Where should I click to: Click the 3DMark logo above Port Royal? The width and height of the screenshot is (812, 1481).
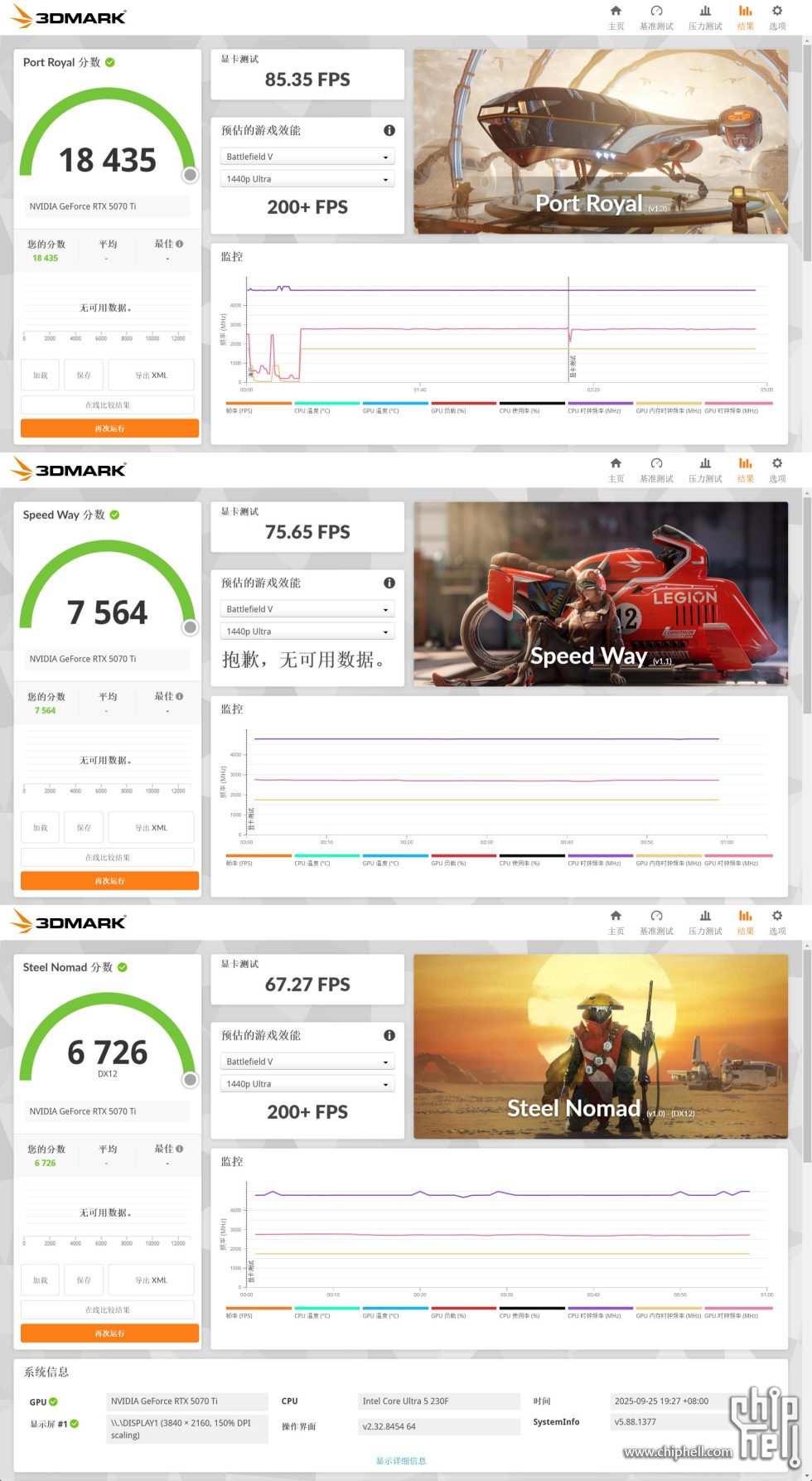[x=68, y=17]
